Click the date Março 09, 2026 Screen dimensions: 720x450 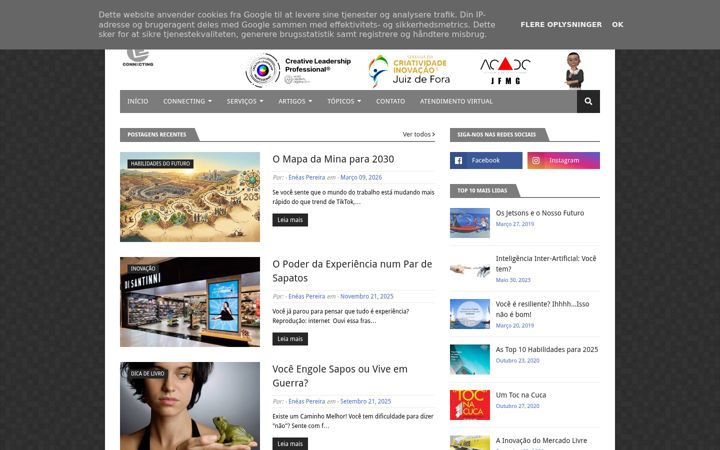[361, 177]
